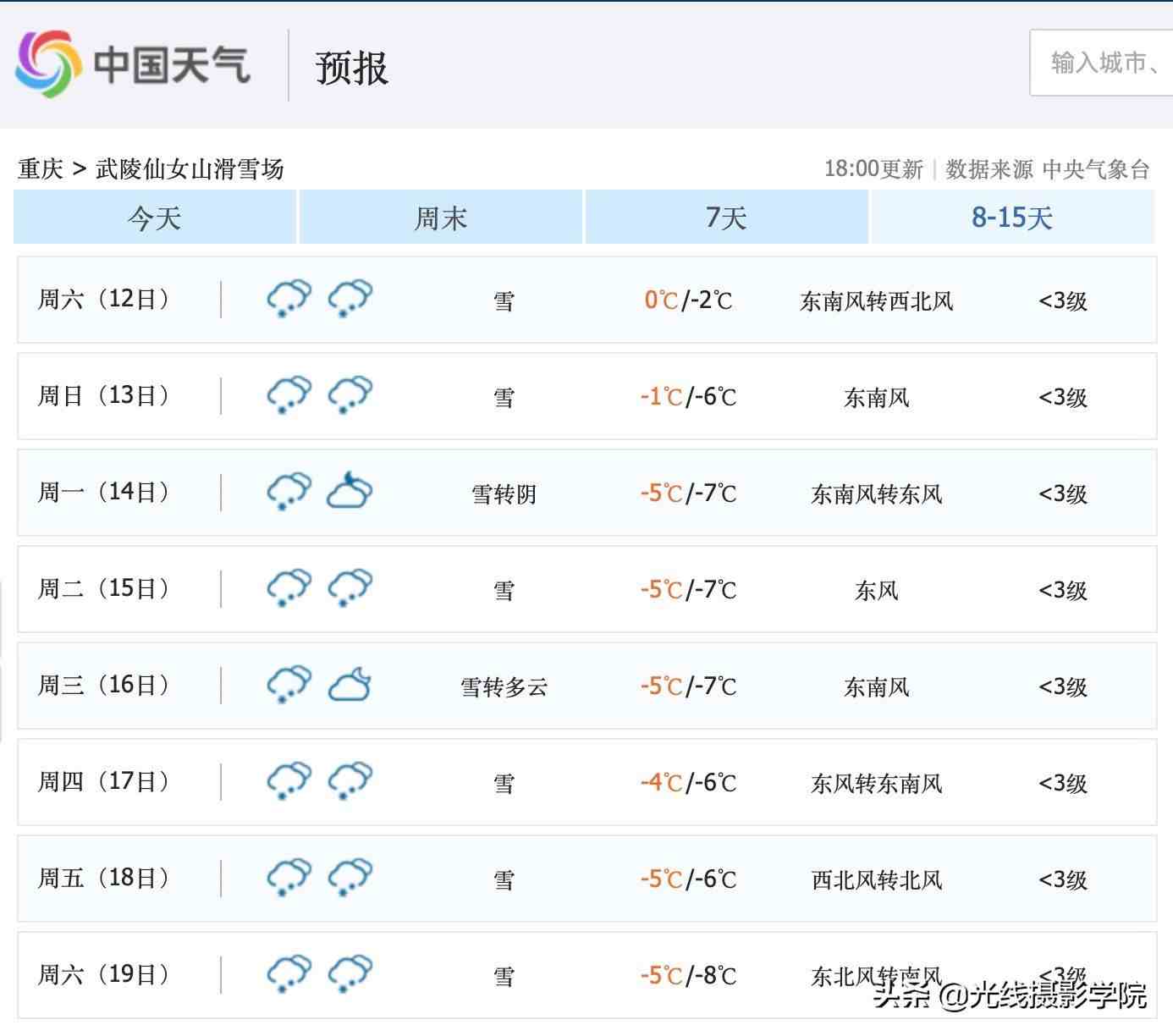This screenshot has width=1173, height=1036.
Task: Click day snow icon for 周六 19日
Action: click(x=289, y=974)
